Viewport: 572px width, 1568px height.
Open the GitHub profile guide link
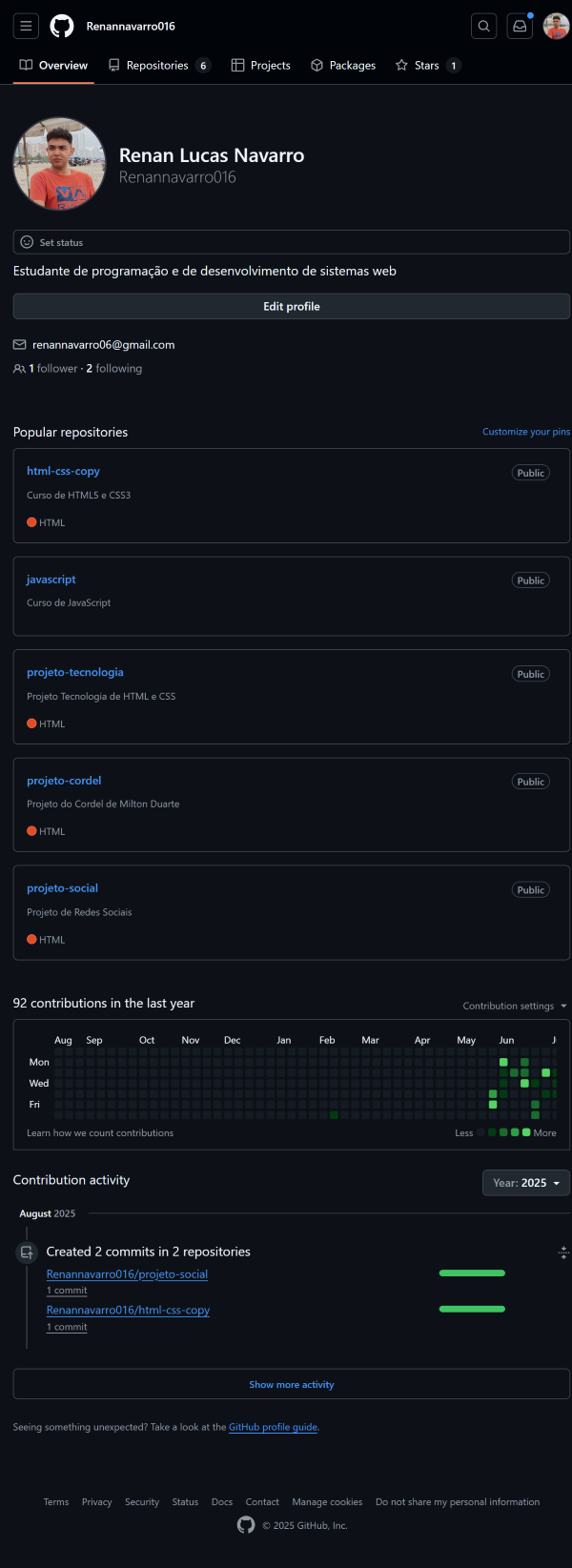[273, 1427]
